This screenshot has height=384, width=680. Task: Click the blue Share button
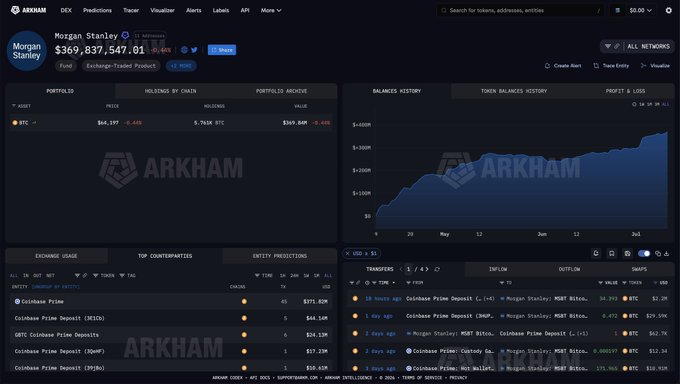(222, 50)
